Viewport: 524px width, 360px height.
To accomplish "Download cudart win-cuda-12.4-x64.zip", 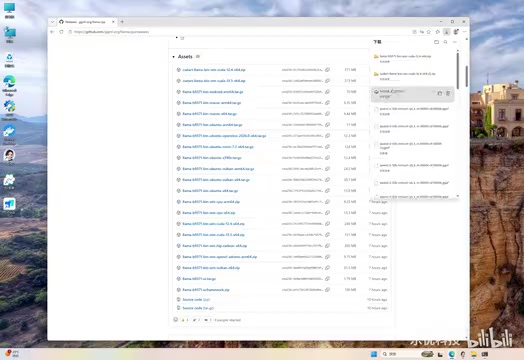I will [214, 70].
